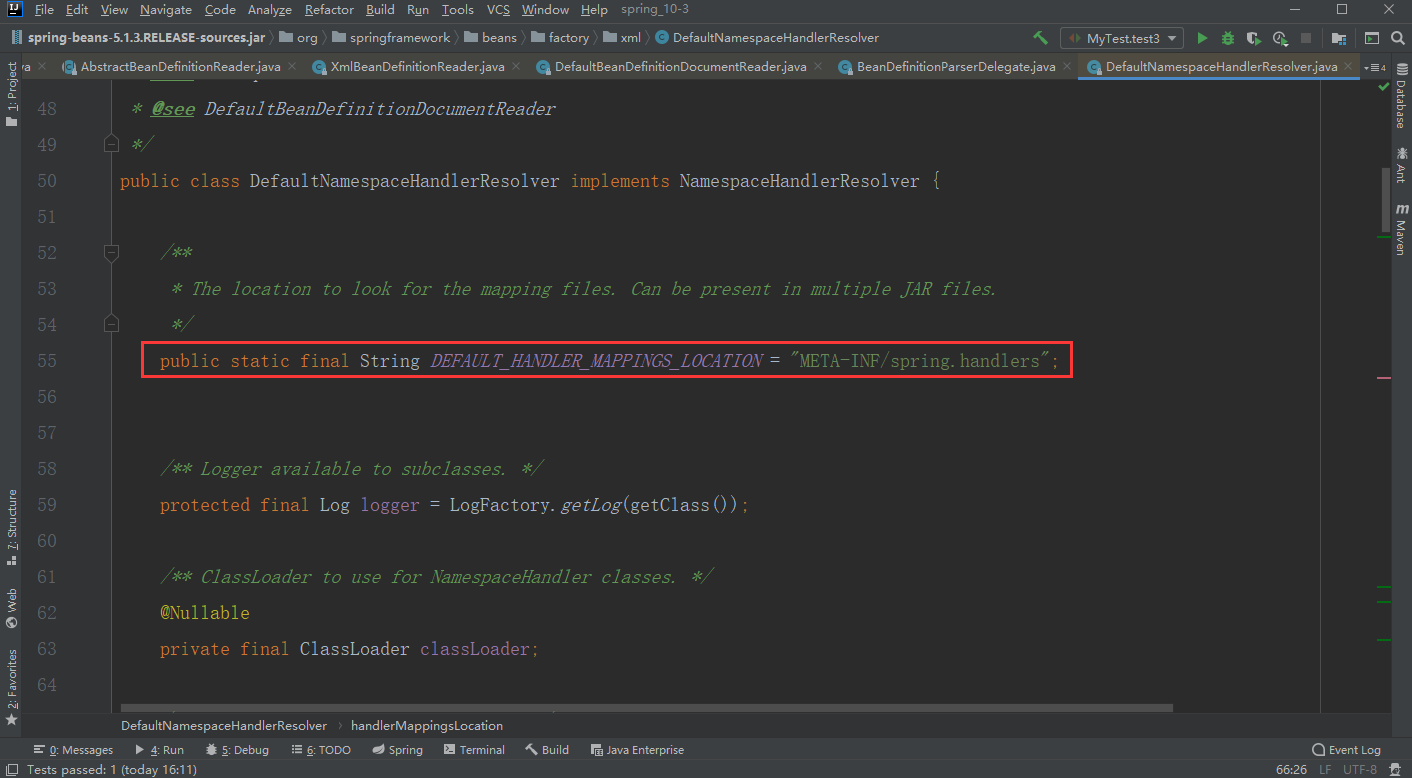
Task: Open the Navigate menu
Action: point(166,10)
